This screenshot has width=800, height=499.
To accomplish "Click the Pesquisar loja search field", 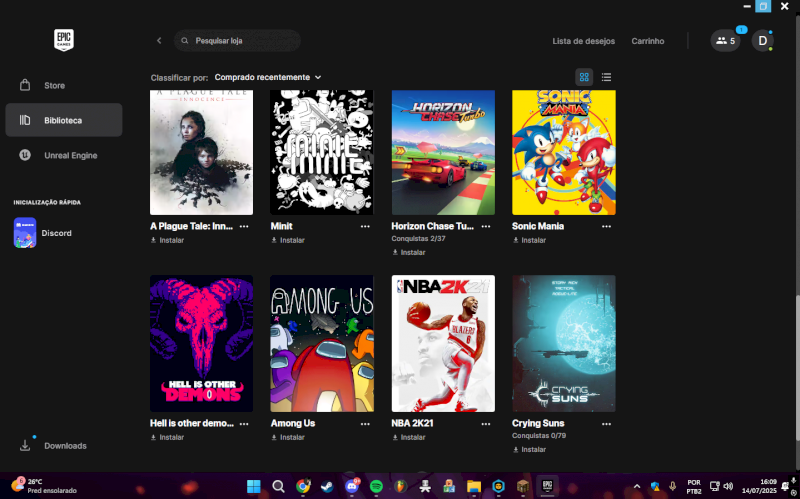I will (237, 40).
